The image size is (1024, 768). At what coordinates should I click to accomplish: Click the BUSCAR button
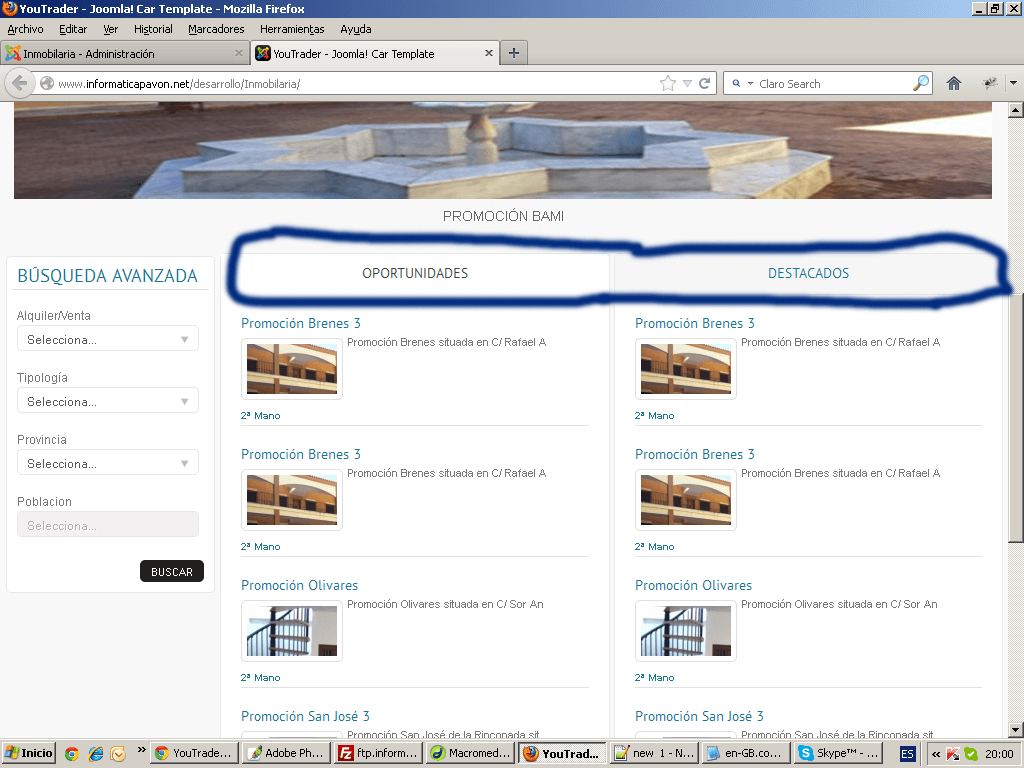(x=172, y=571)
